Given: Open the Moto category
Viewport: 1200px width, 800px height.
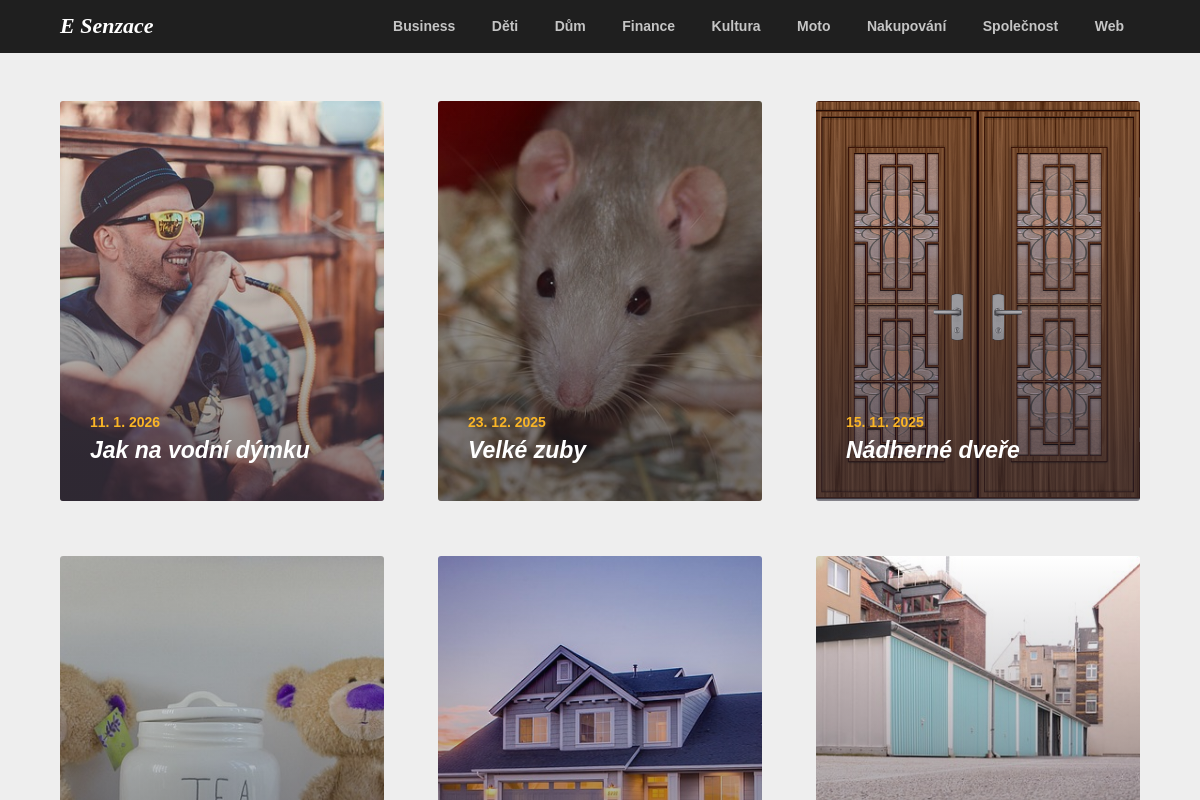Looking at the screenshot, I should [813, 26].
